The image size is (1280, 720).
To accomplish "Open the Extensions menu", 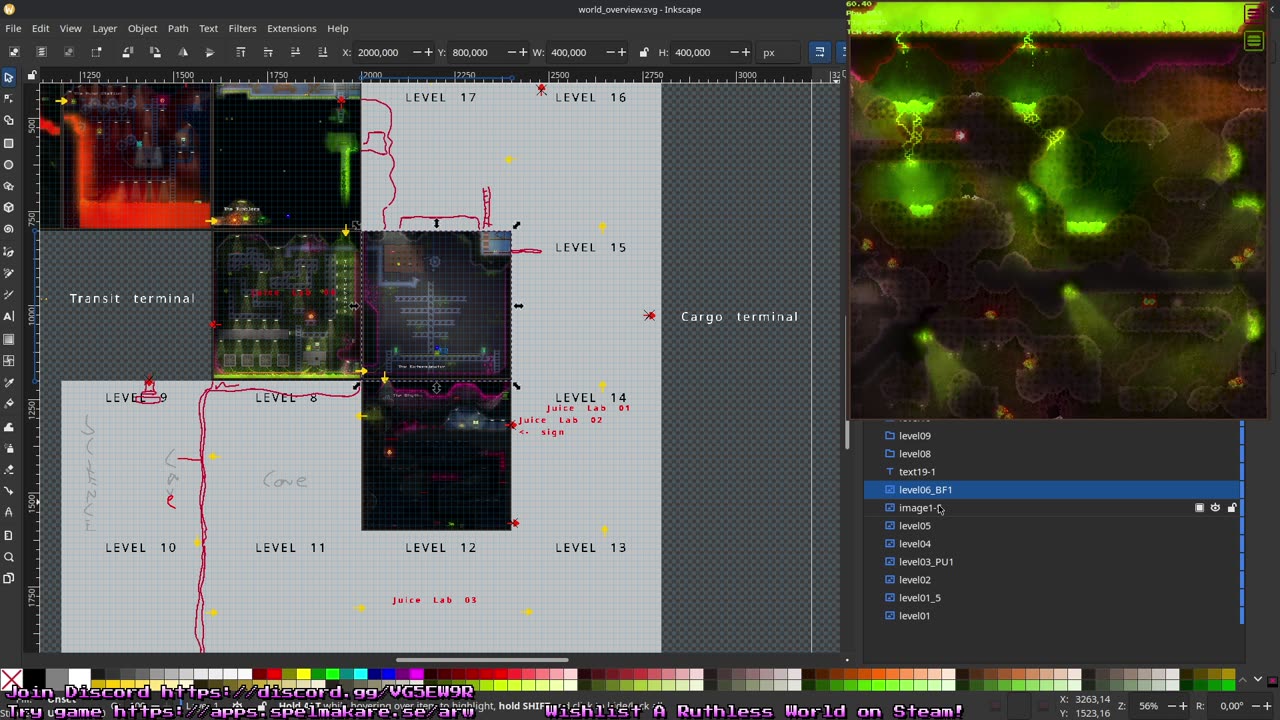I will pyautogui.click(x=291, y=28).
